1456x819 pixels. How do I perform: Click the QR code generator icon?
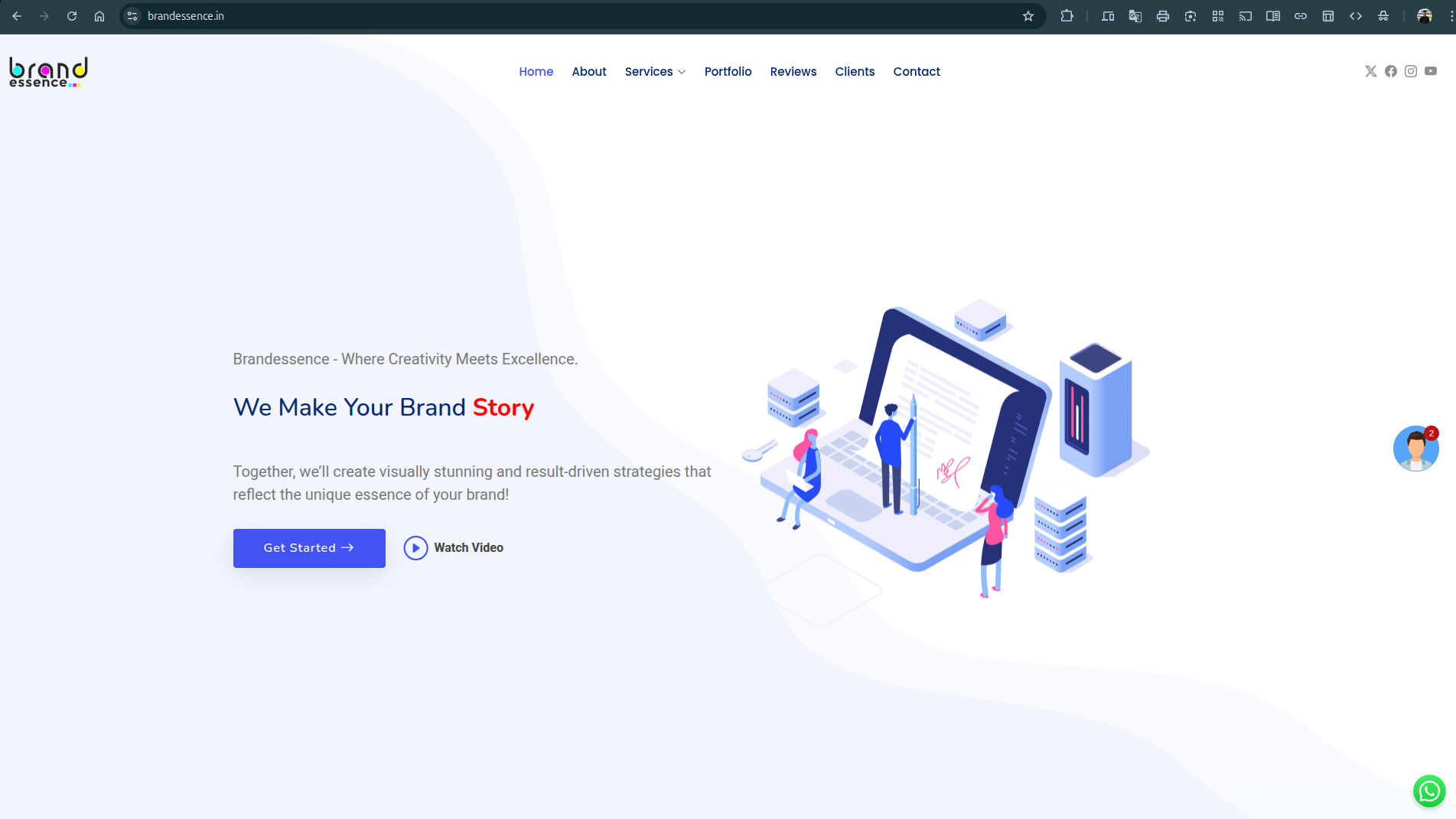[1217, 16]
